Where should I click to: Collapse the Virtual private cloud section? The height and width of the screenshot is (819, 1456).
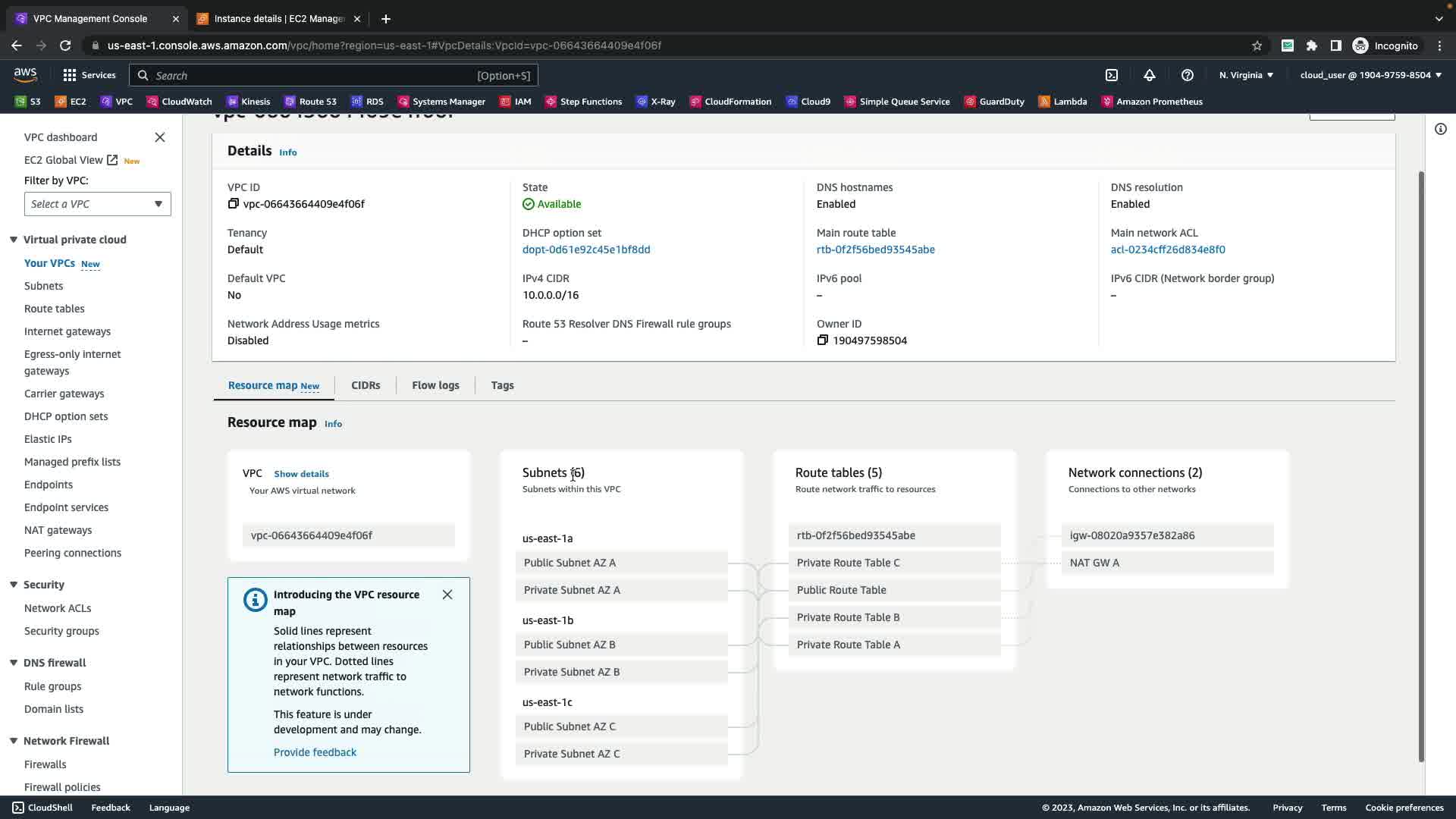(x=14, y=240)
